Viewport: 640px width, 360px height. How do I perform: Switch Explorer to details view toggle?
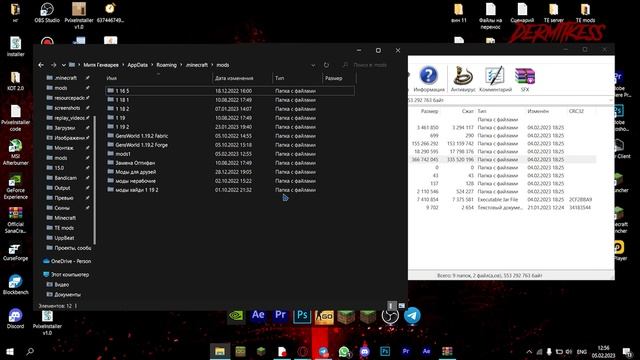[391, 305]
